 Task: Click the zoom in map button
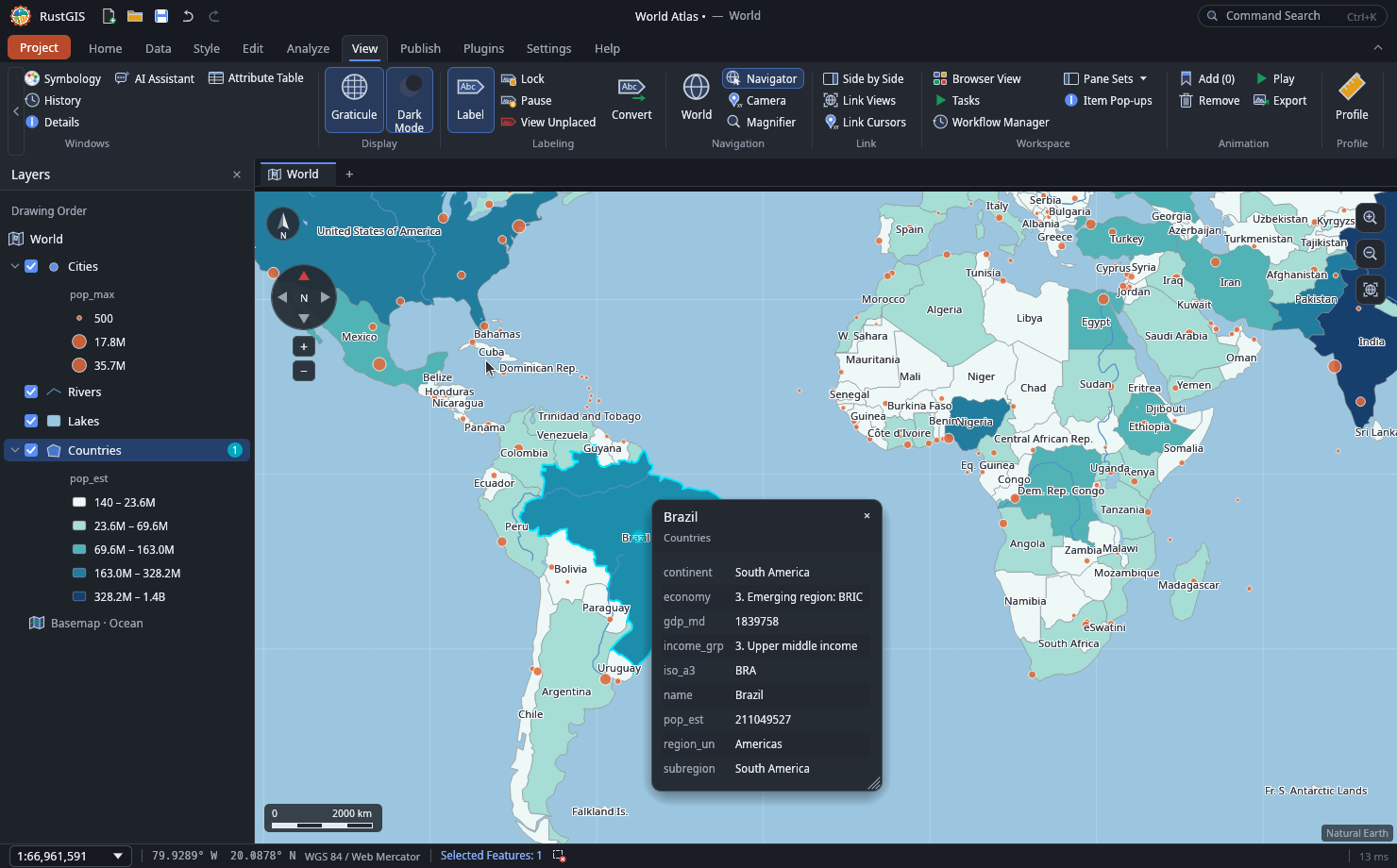(x=1370, y=218)
